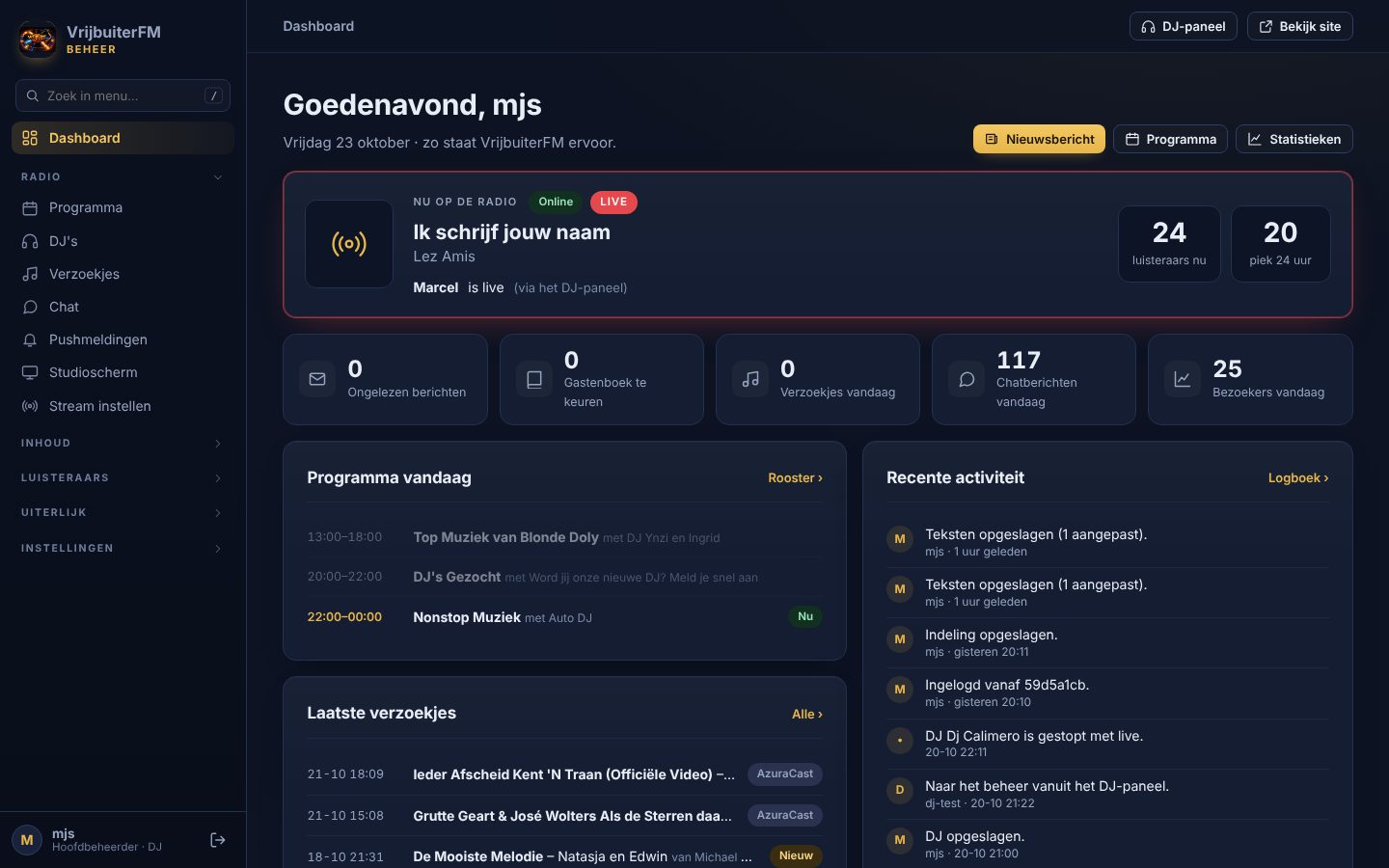This screenshot has width=1389, height=868.
Task: Expand the INHOUD sidebar section
Action: 123,443
